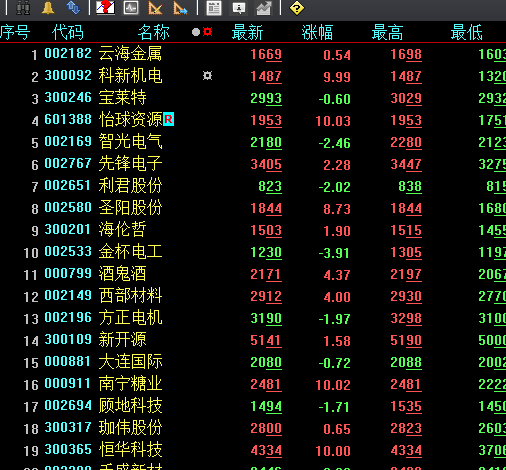The height and width of the screenshot is (470, 506).
Task: Select stock 恒华科技
Action: (x=130, y=450)
